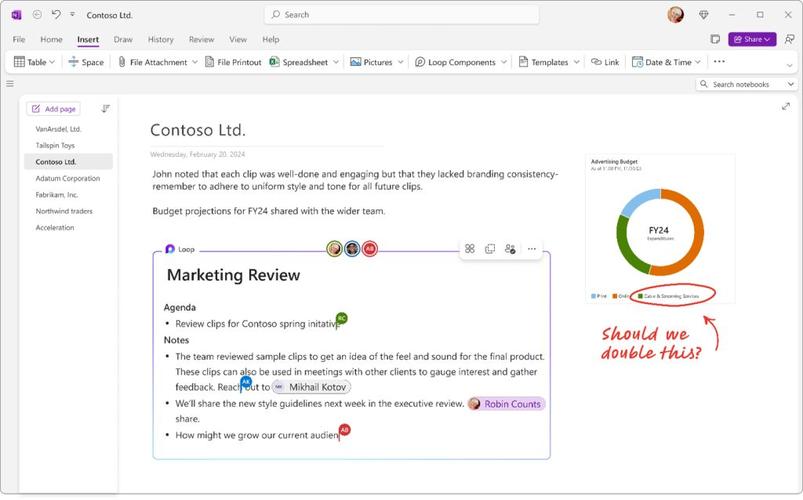This screenshot has height=500, width=803.
Task: Click the Templates button
Action: (543, 62)
